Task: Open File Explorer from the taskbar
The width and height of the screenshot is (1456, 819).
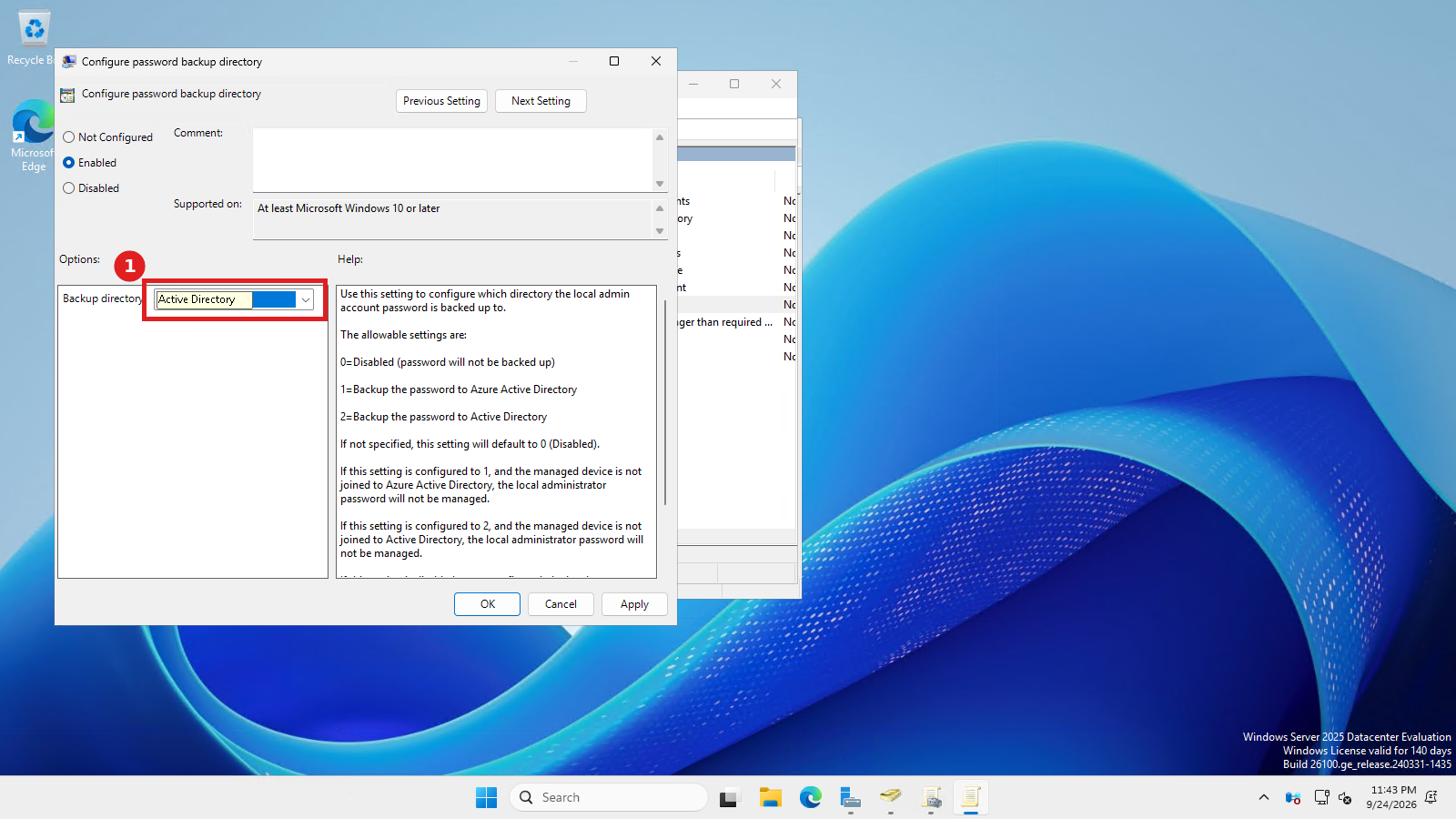Action: tap(771, 798)
